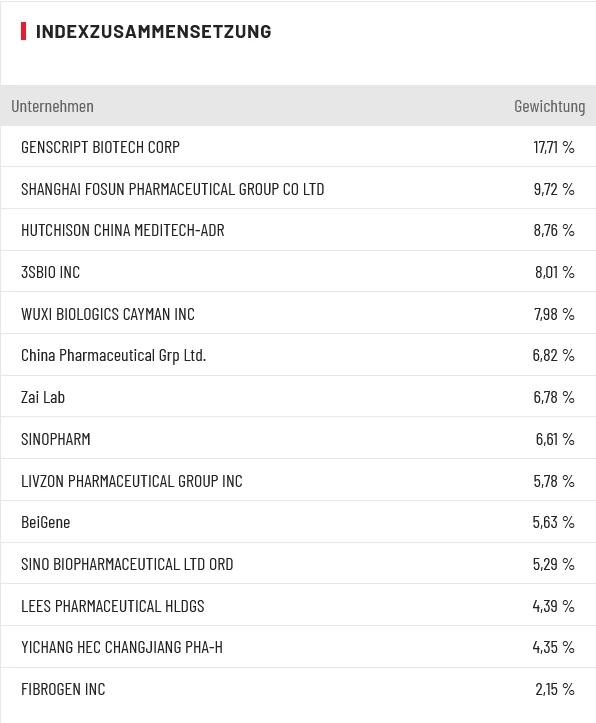
Task: Sort by the Gewichtung column header
Action: pyautogui.click(x=549, y=106)
